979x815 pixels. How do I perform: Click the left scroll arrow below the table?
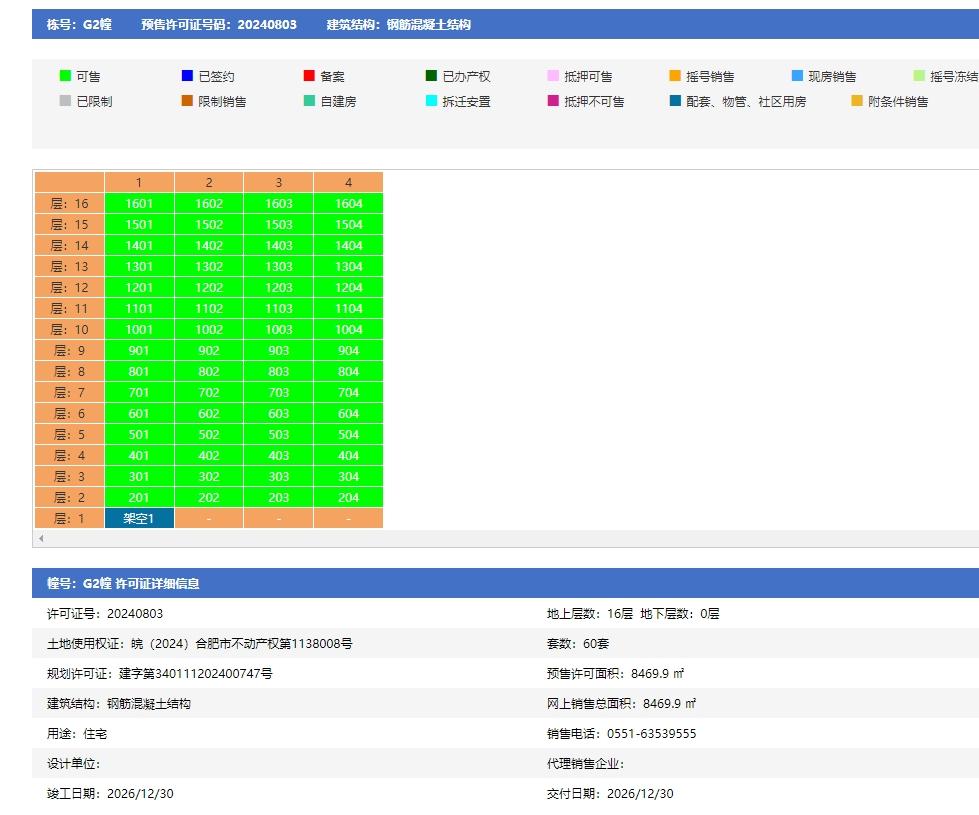tap(41, 538)
